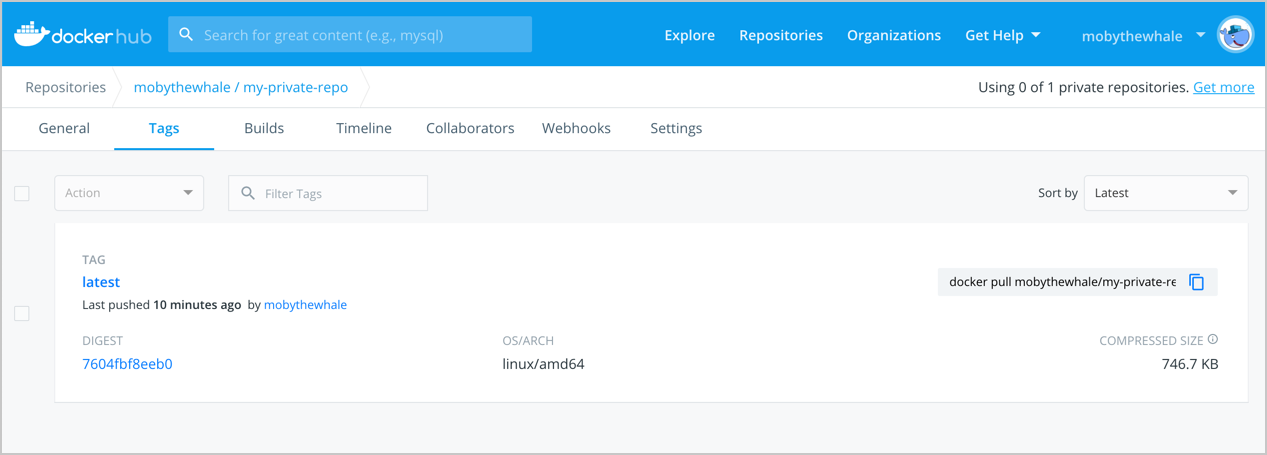Viewport: 1267px width, 455px height.
Task: Go to the Settings tab
Action: coord(676,128)
